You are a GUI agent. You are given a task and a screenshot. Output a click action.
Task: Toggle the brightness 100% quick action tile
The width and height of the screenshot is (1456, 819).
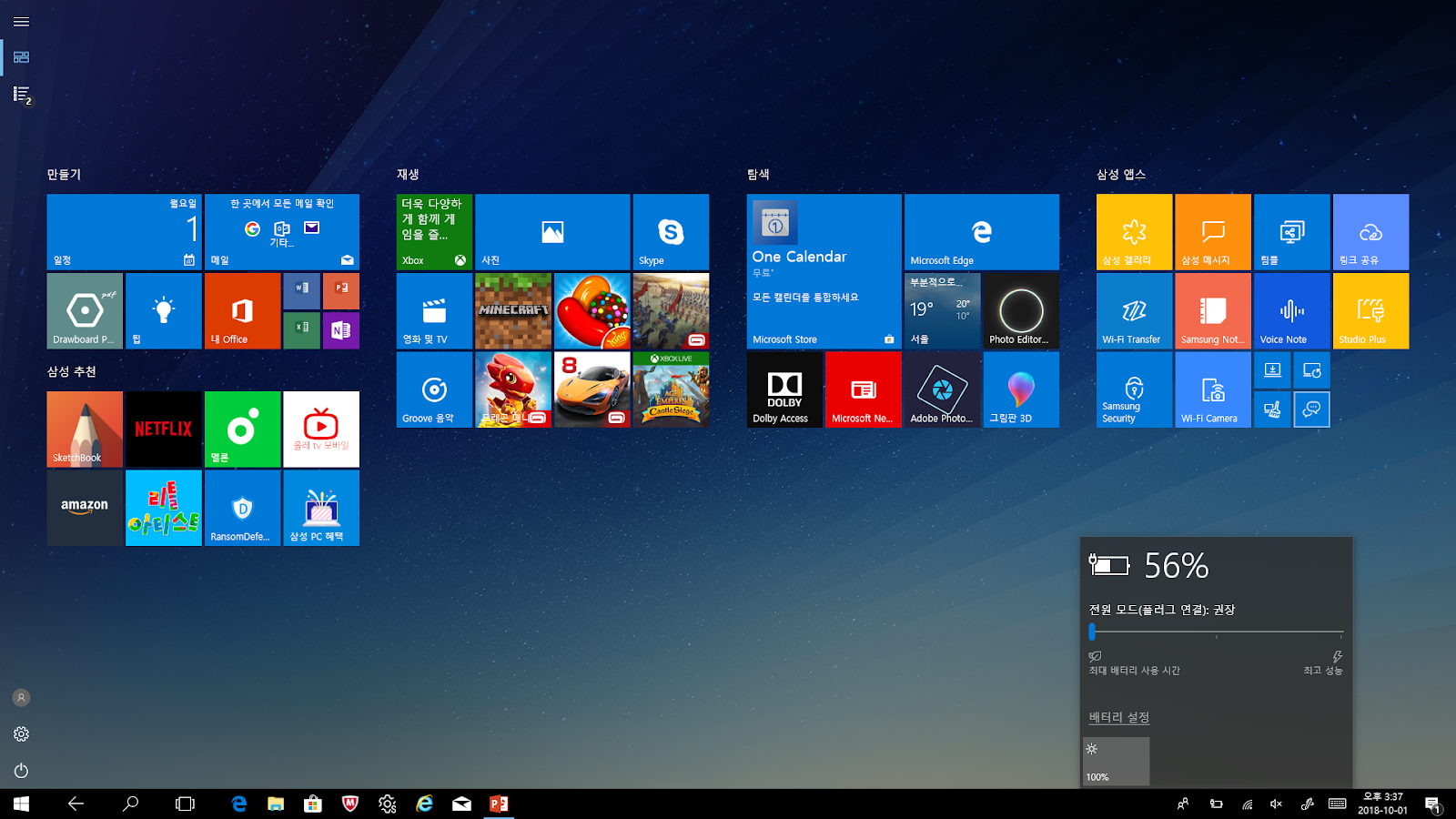click(1116, 761)
